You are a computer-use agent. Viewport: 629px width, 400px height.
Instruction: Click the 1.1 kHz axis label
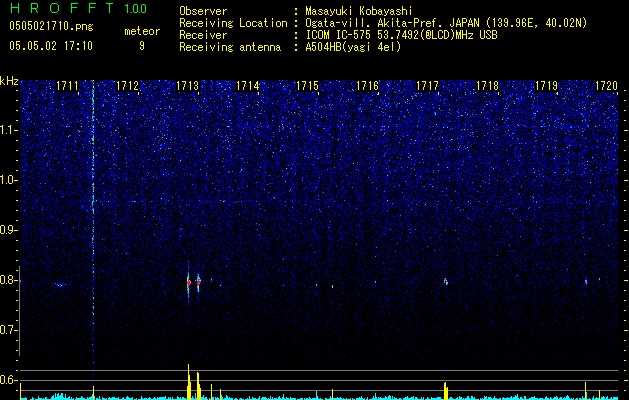click(x=8, y=130)
